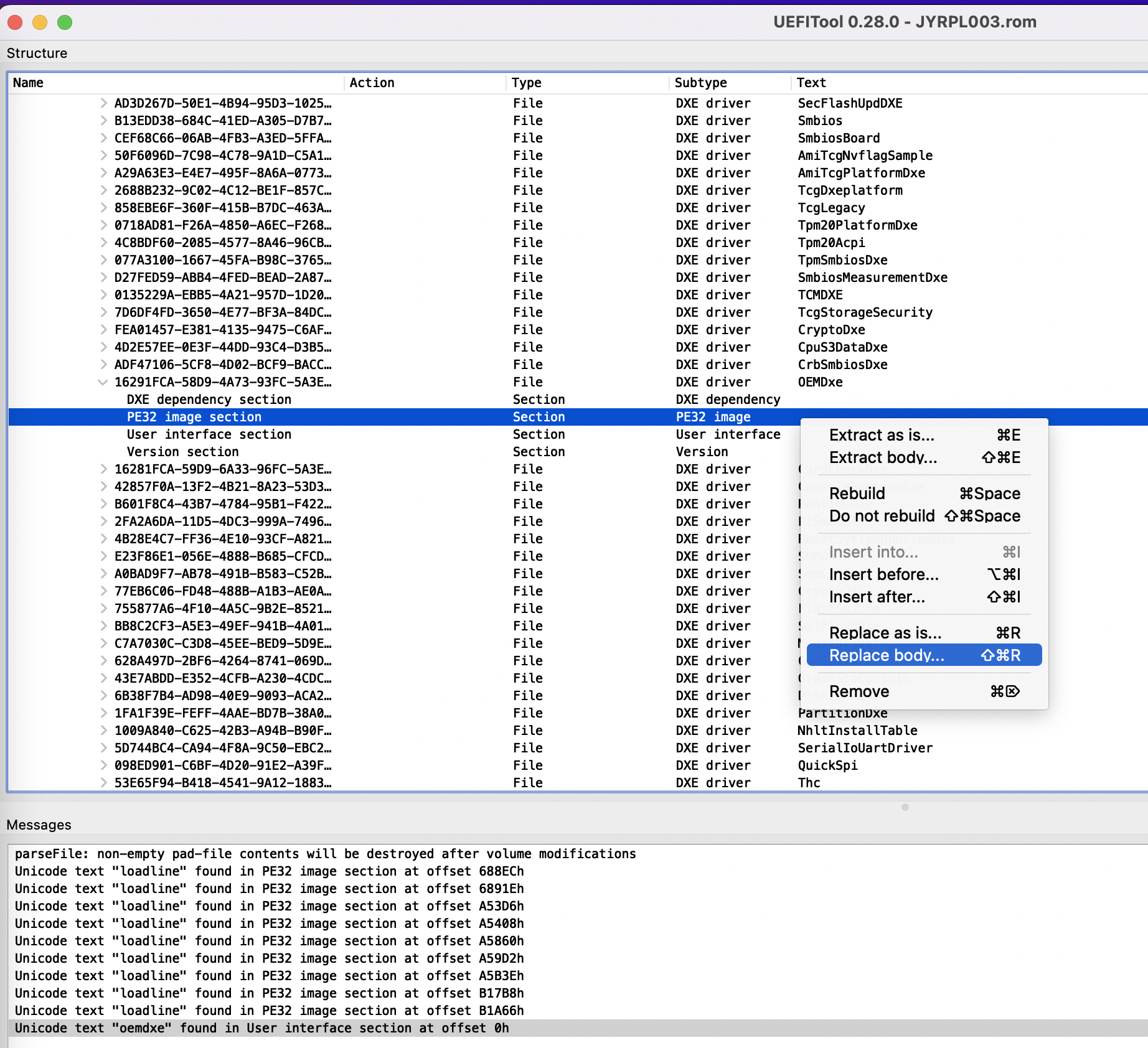Click the oemdxe message line in Messages panel
Screen dimensions: 1148x1048
[261, 1028]
